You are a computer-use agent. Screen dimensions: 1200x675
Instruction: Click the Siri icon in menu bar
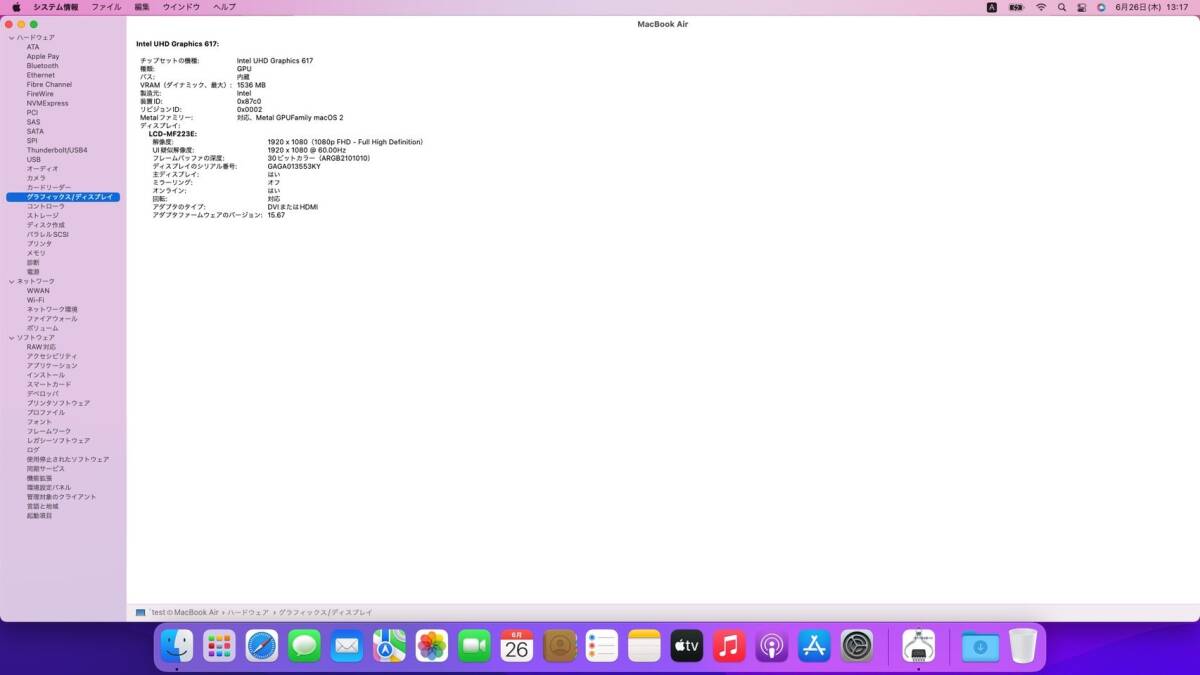pos(1101,7)
